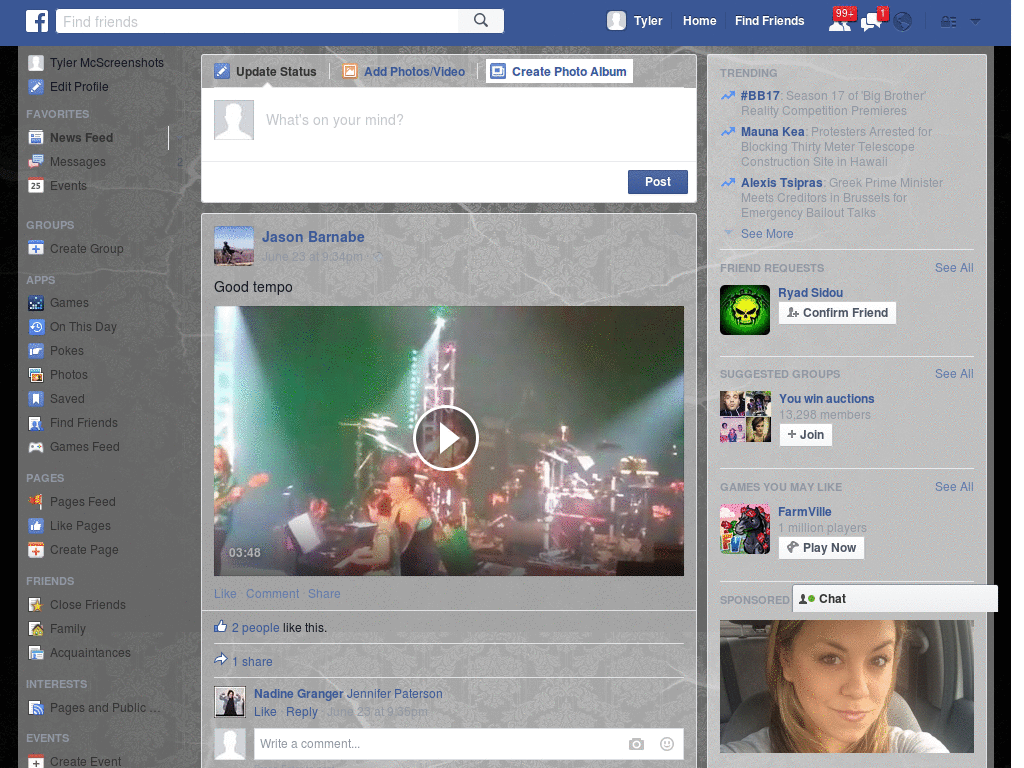
Task: Click the Edit Profile pencil icon
Action: 36,87
